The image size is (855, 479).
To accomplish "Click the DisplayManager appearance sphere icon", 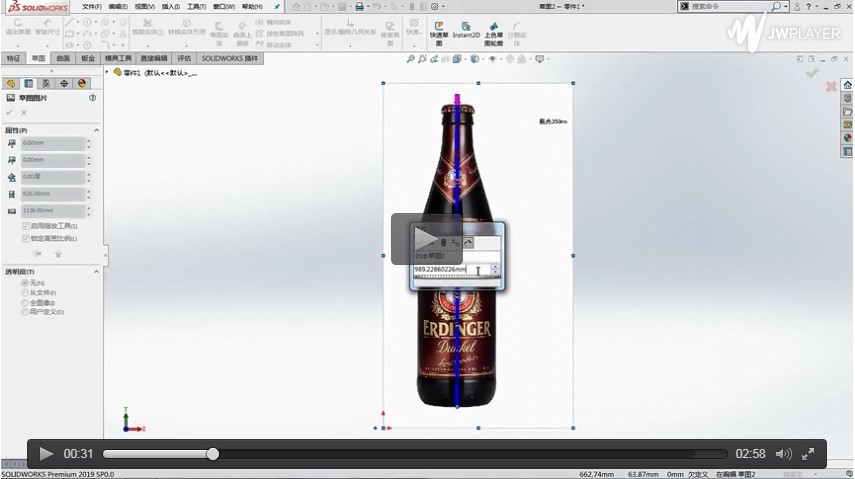I will click(x=82, y=83).
